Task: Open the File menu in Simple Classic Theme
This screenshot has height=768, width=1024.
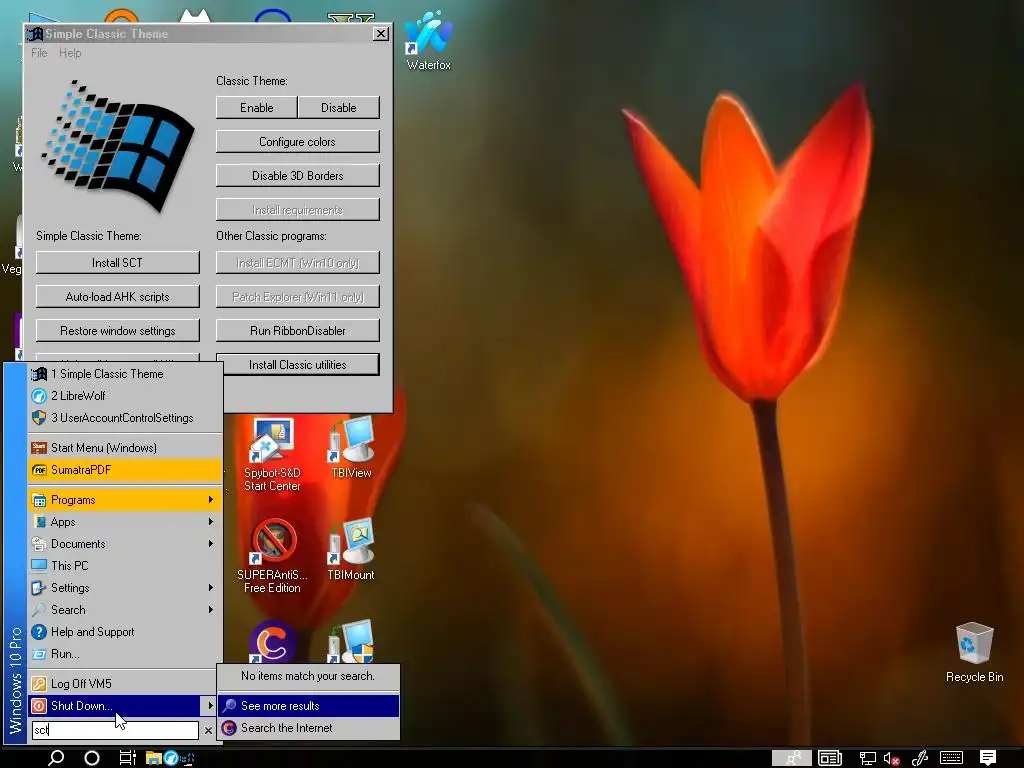Action: 39,53
